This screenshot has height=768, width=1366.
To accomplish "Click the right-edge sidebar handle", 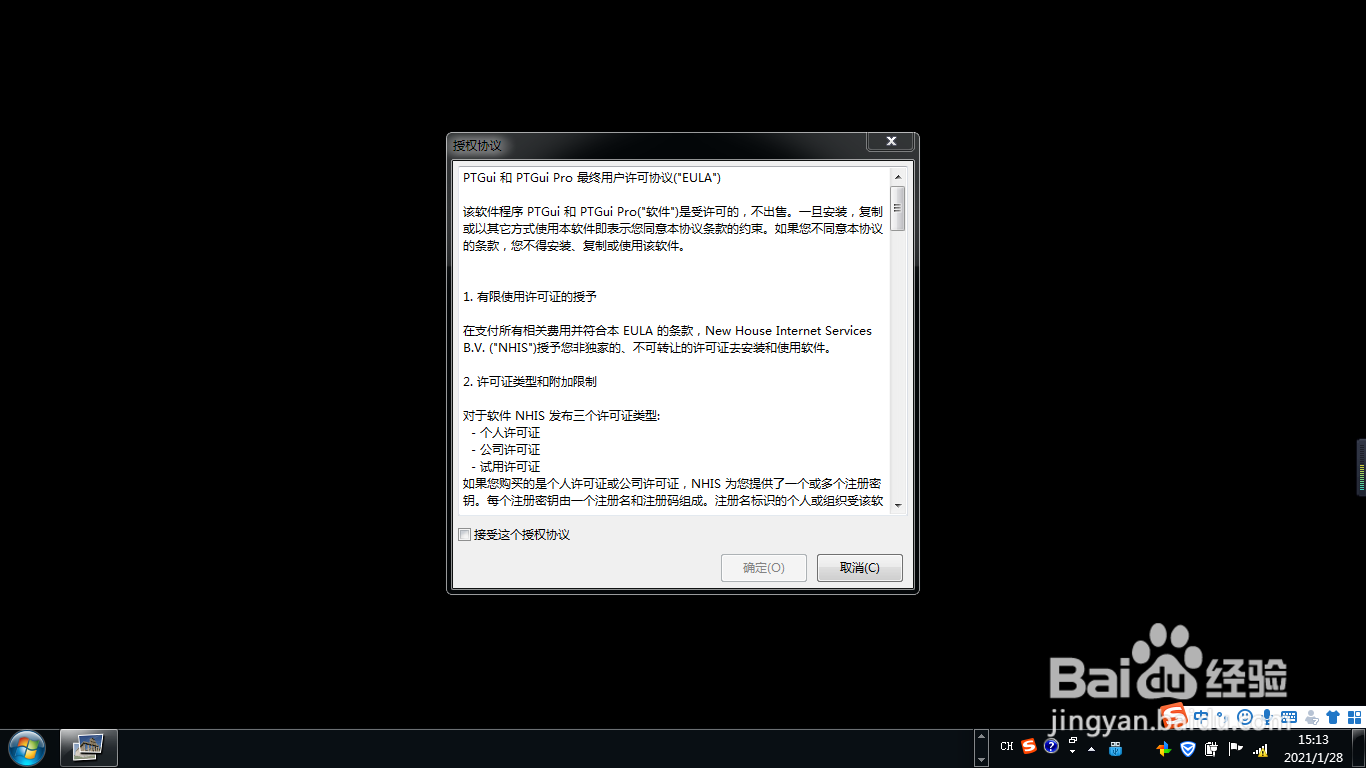I will (x=1361, y=466).
